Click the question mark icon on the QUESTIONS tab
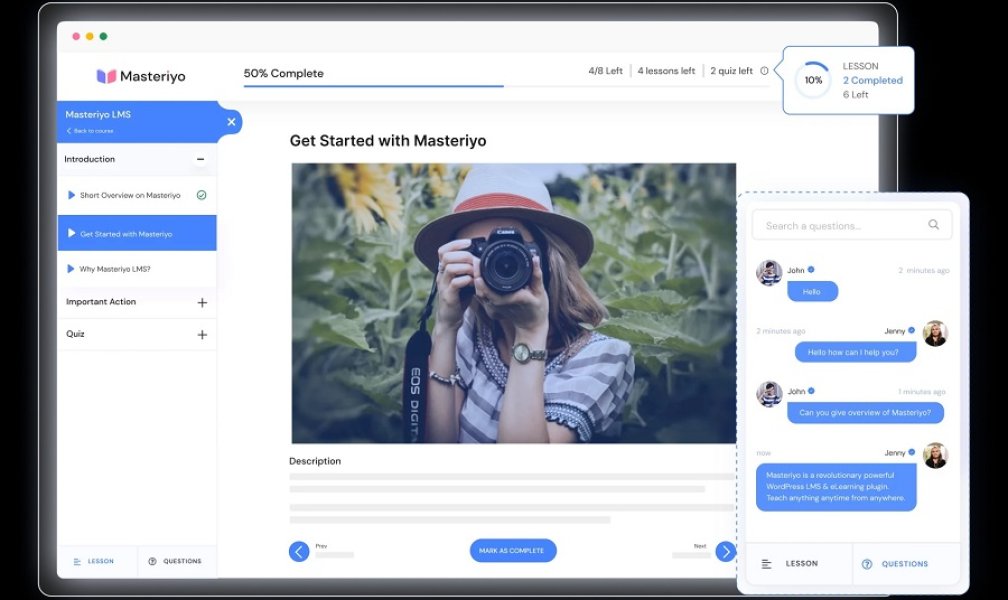This screenshot has width=1008, height=600. tap(151, 561)
